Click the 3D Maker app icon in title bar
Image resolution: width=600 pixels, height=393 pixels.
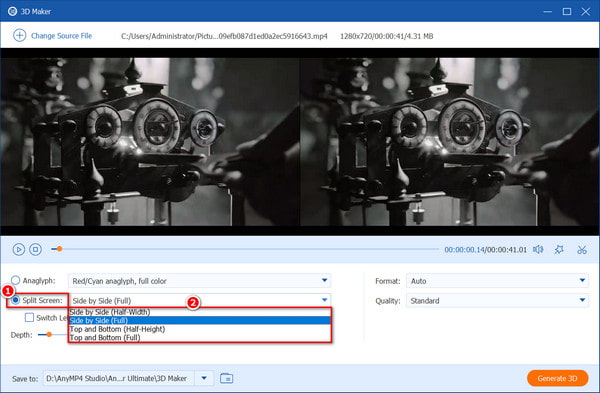point(12,11)
